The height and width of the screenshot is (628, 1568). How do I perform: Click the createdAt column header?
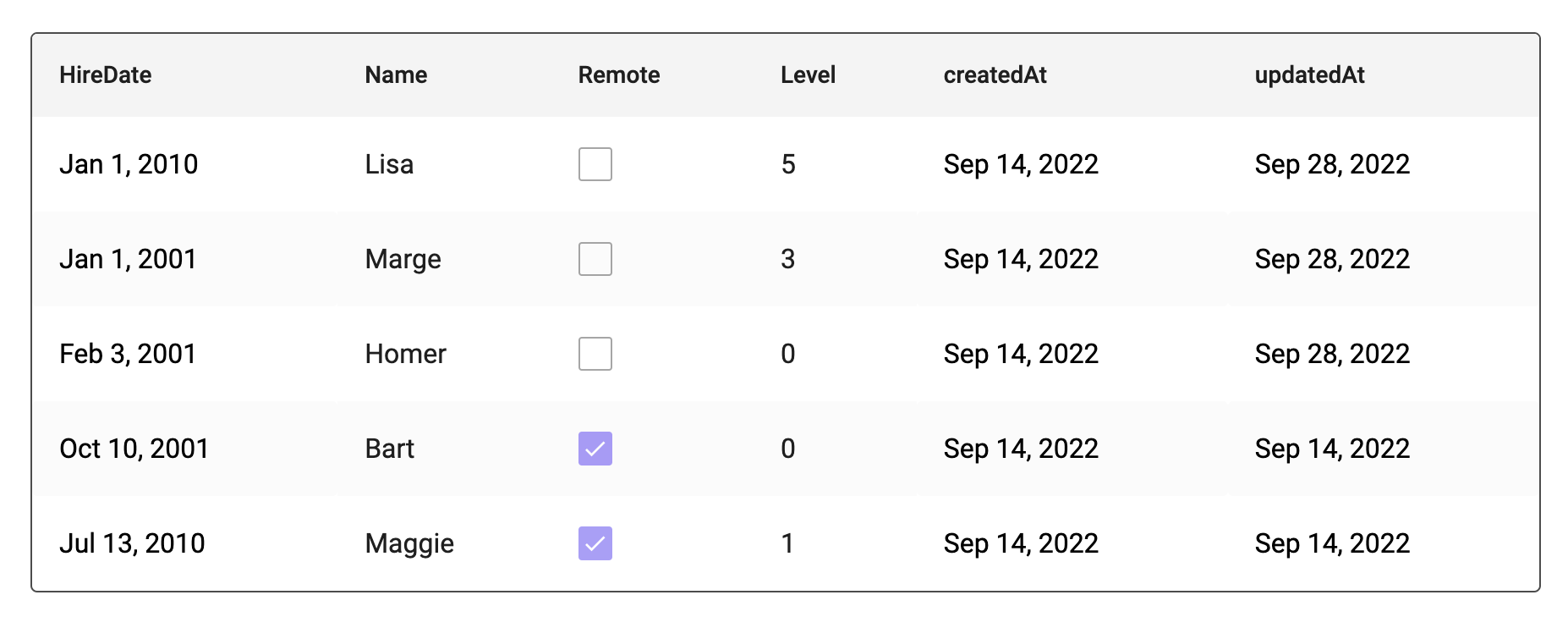point(995,75)
